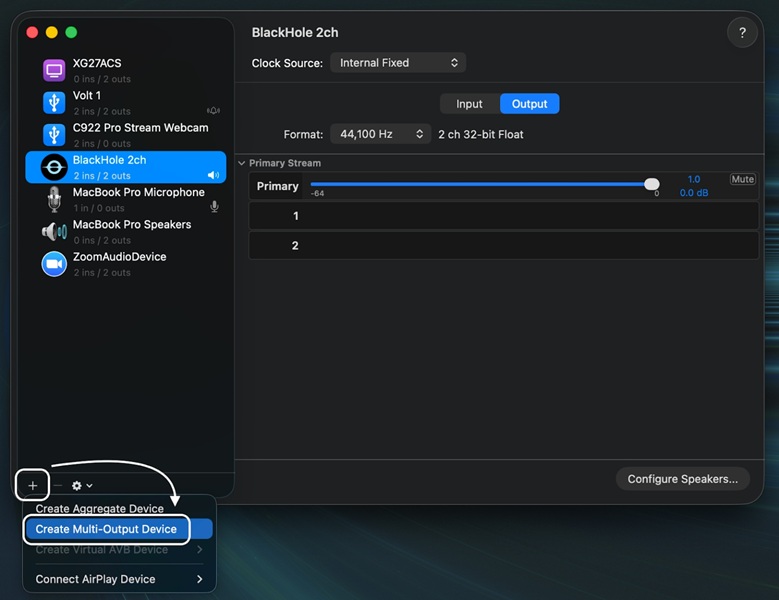Select MacBook Pro Speakers device

pos(126,232)
